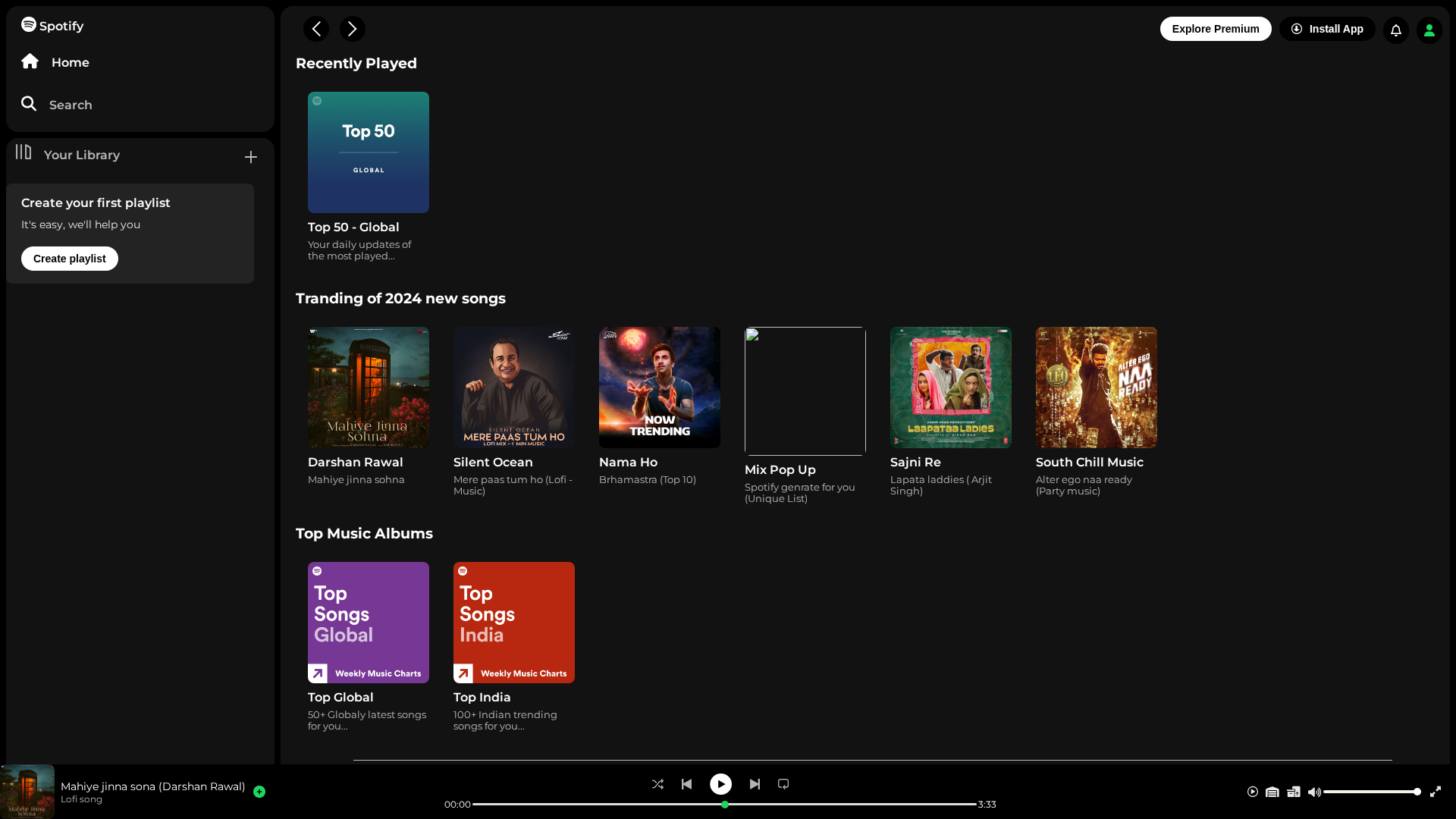Click the Your Library icon
Image resolution: width=1456 pixels, height=819 pixels.
pyautogui.click(x=24, y=152)
